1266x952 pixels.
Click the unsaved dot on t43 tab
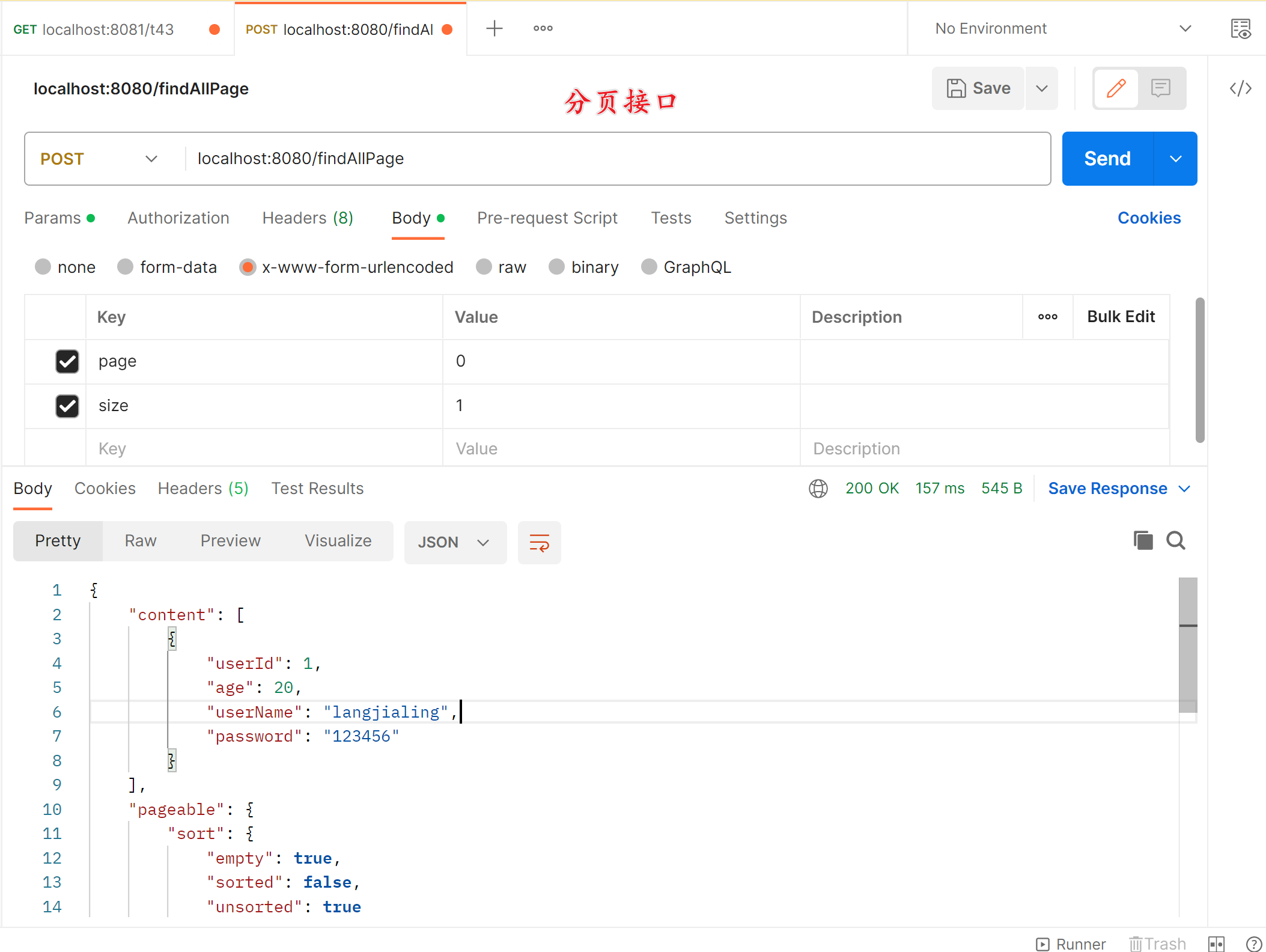[214, 29]
